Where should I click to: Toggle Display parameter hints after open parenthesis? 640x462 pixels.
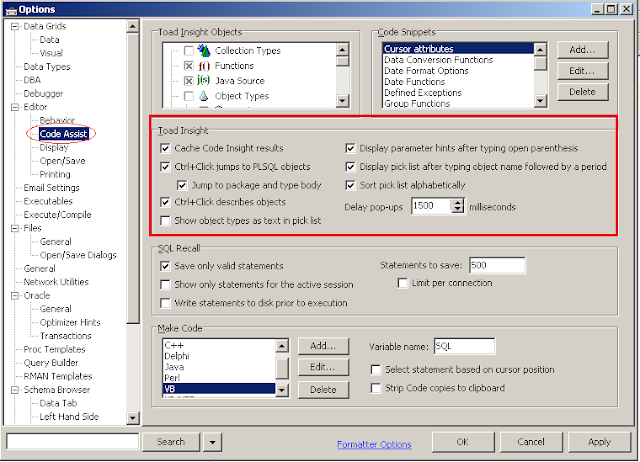point(350,148)
